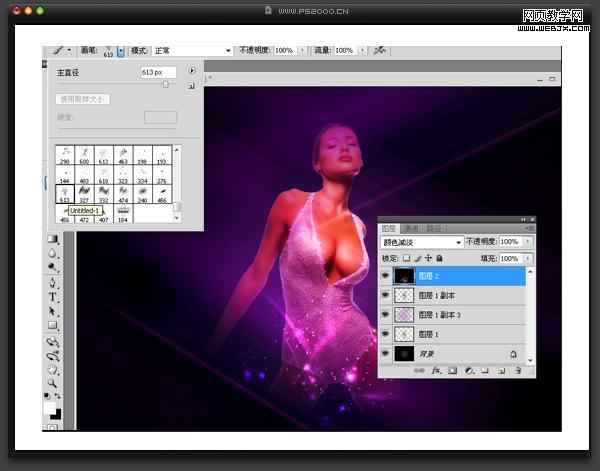This screenshot has height=471, width=600.
Task: Open the 模式 正常 dropdown
Action: tap(192, 51)
